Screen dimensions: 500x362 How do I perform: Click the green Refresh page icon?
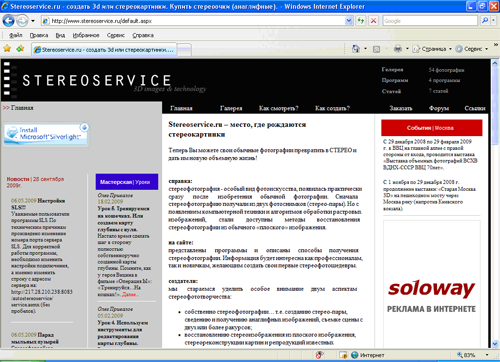point(361,21)
